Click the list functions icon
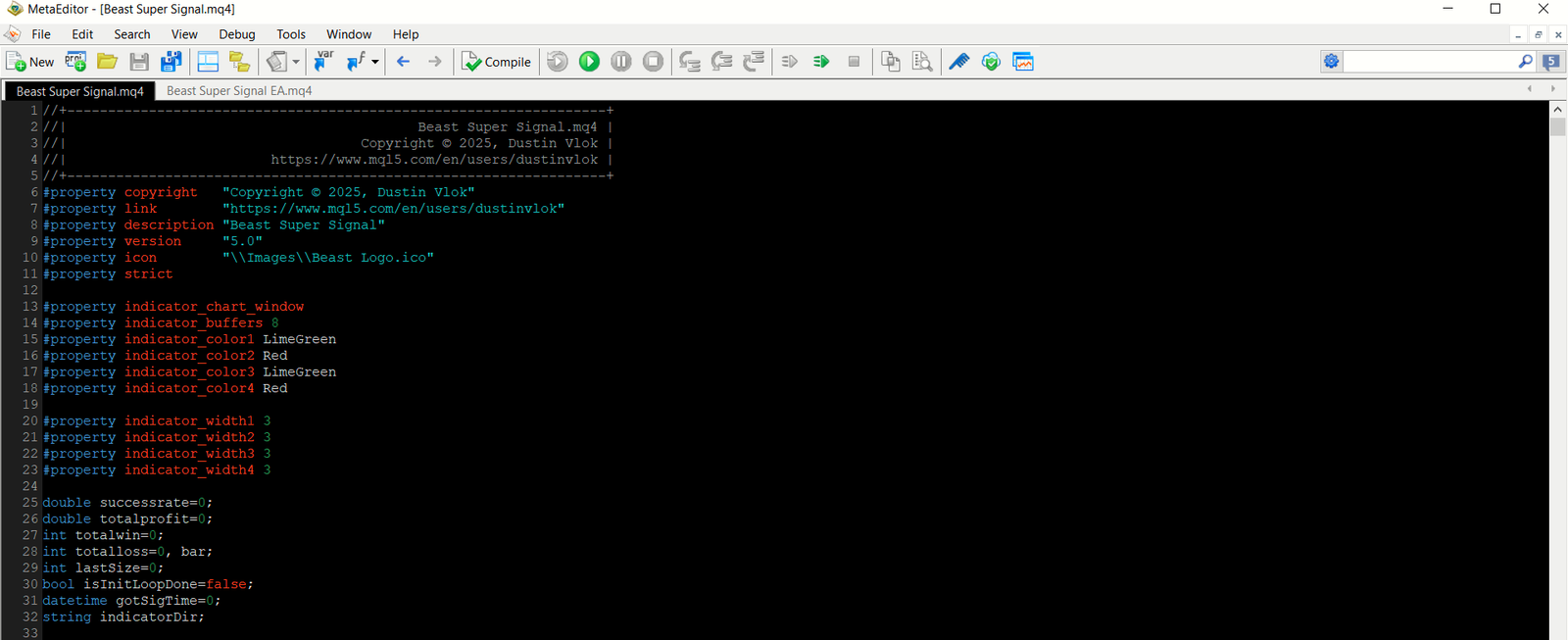Viewport: 1568px width, 640px height. tap(356, 62)
